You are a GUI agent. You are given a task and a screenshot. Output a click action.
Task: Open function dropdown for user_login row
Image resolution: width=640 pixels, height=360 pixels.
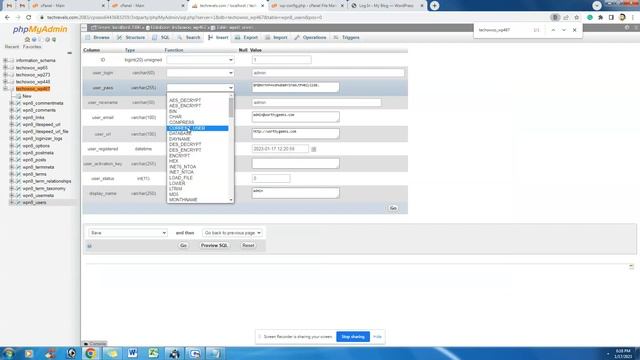click(200, 73)
